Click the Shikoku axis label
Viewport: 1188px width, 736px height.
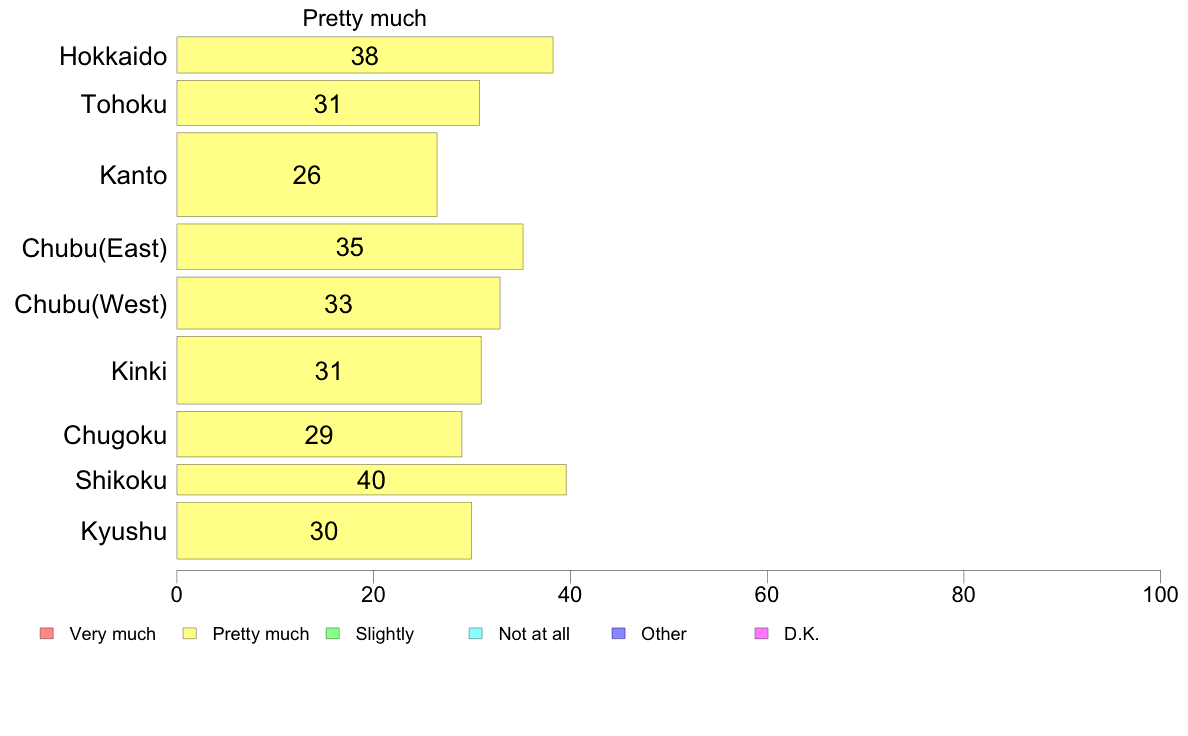click(x=120, y=481)
